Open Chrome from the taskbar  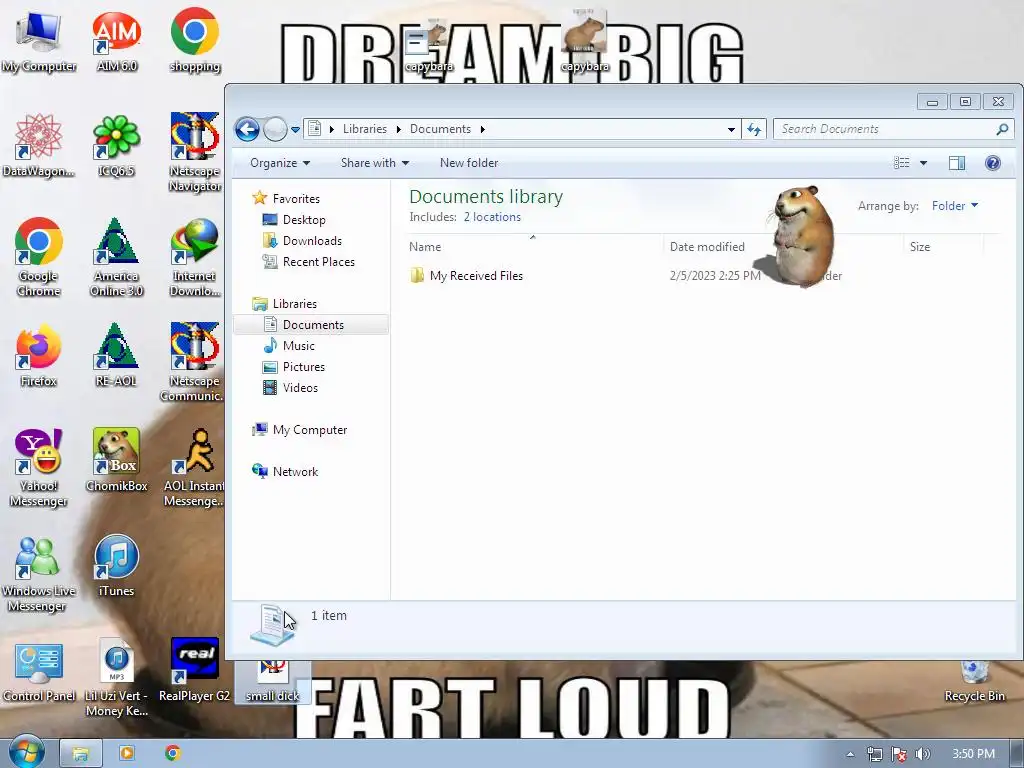pos(172,754)
